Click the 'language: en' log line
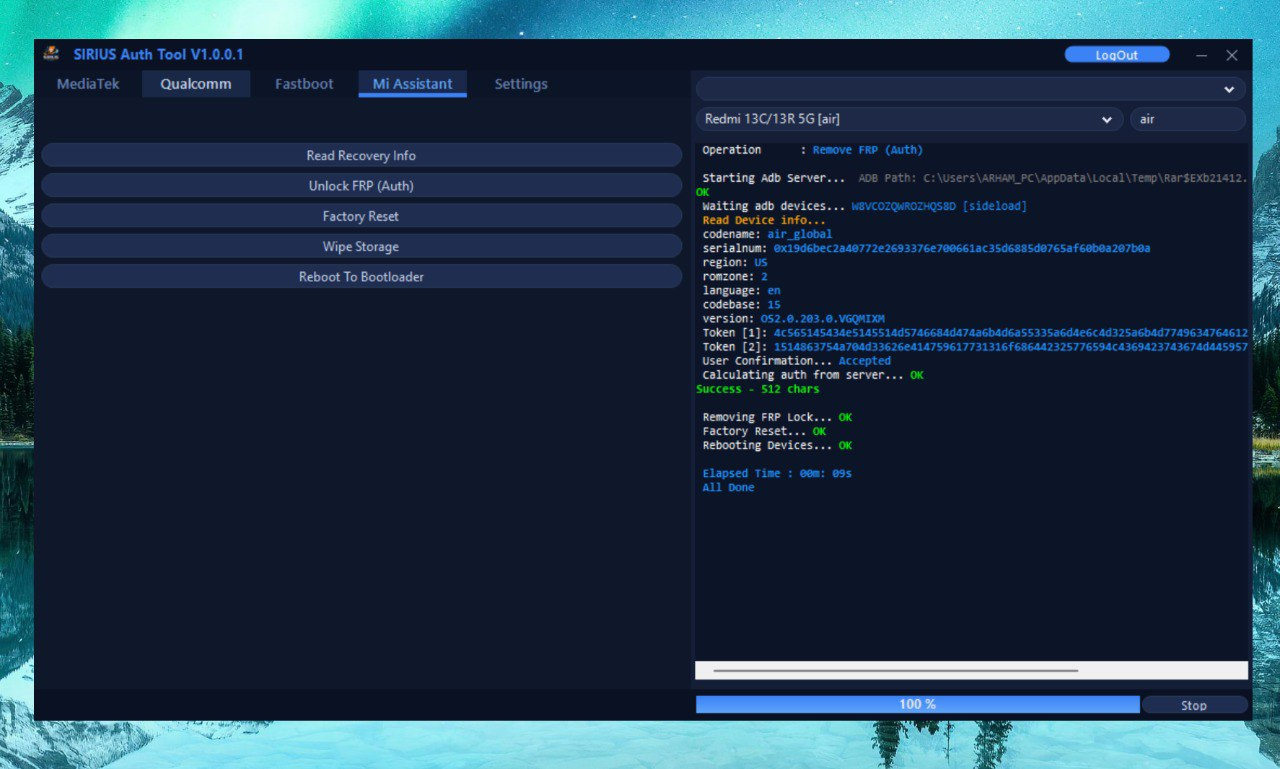 (741, 290)
